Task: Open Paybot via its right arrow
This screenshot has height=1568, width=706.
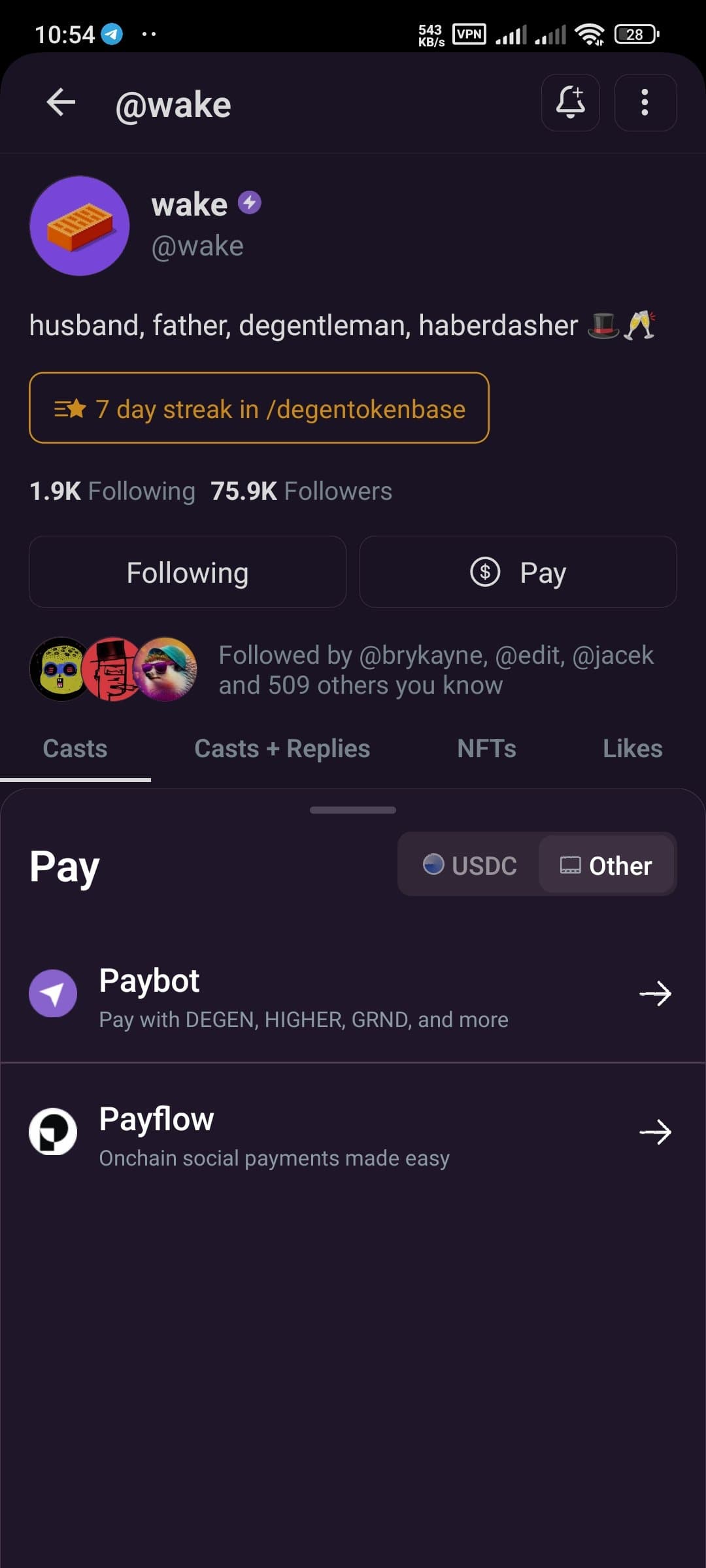Action: pyautogui.click(x=655, y=993)
